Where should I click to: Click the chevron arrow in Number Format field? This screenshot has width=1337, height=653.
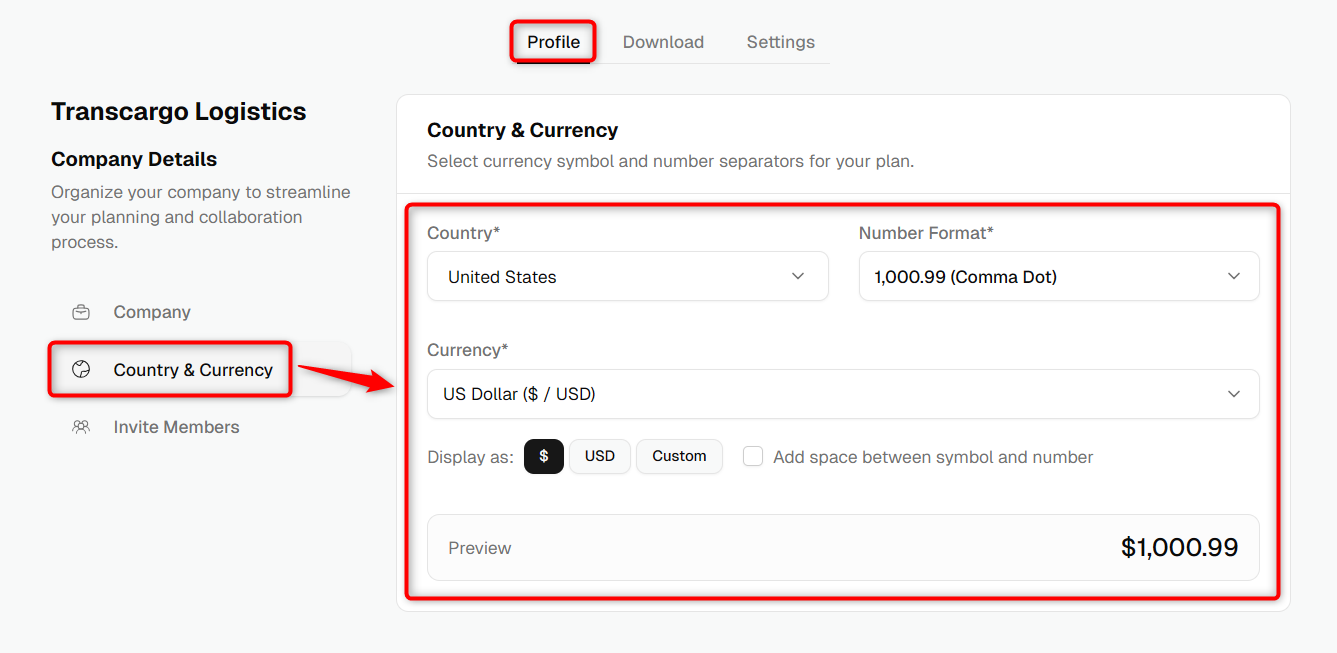pyautogui.click(x=1234, y=276)
